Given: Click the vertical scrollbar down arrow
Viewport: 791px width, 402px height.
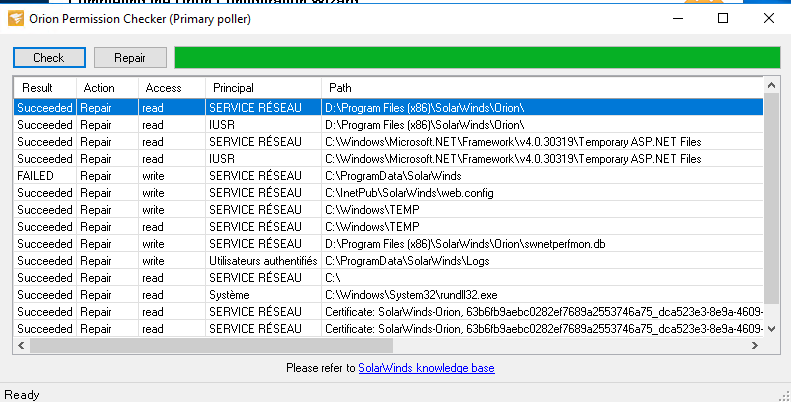Looking at the screenshot, I should click(771, 329).
